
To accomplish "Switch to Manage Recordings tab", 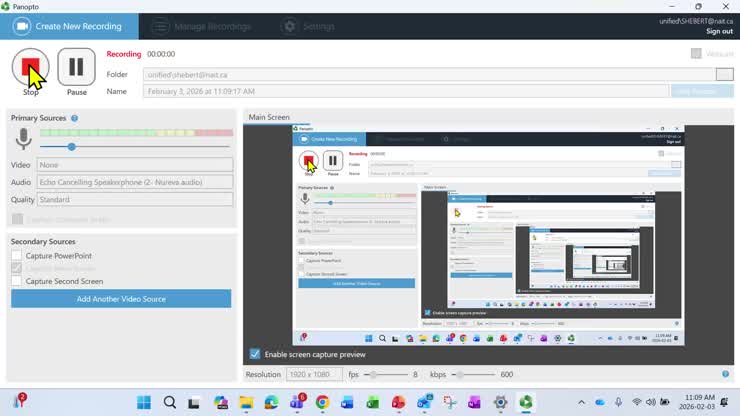I will coord(202,26).
